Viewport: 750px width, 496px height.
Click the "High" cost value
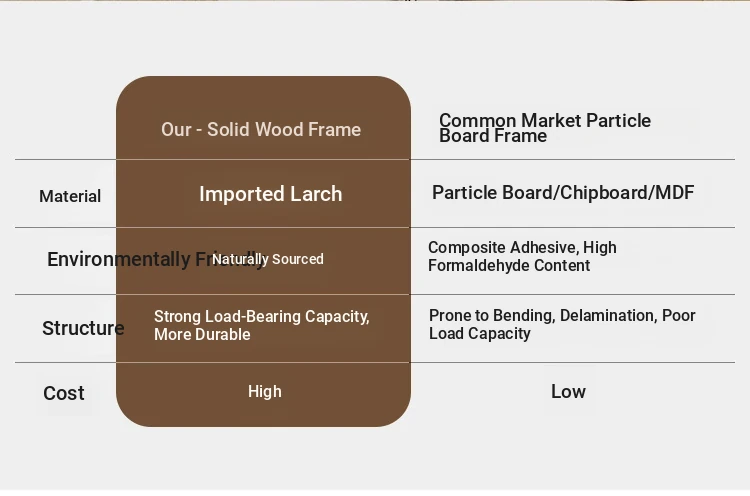(265, 392)
